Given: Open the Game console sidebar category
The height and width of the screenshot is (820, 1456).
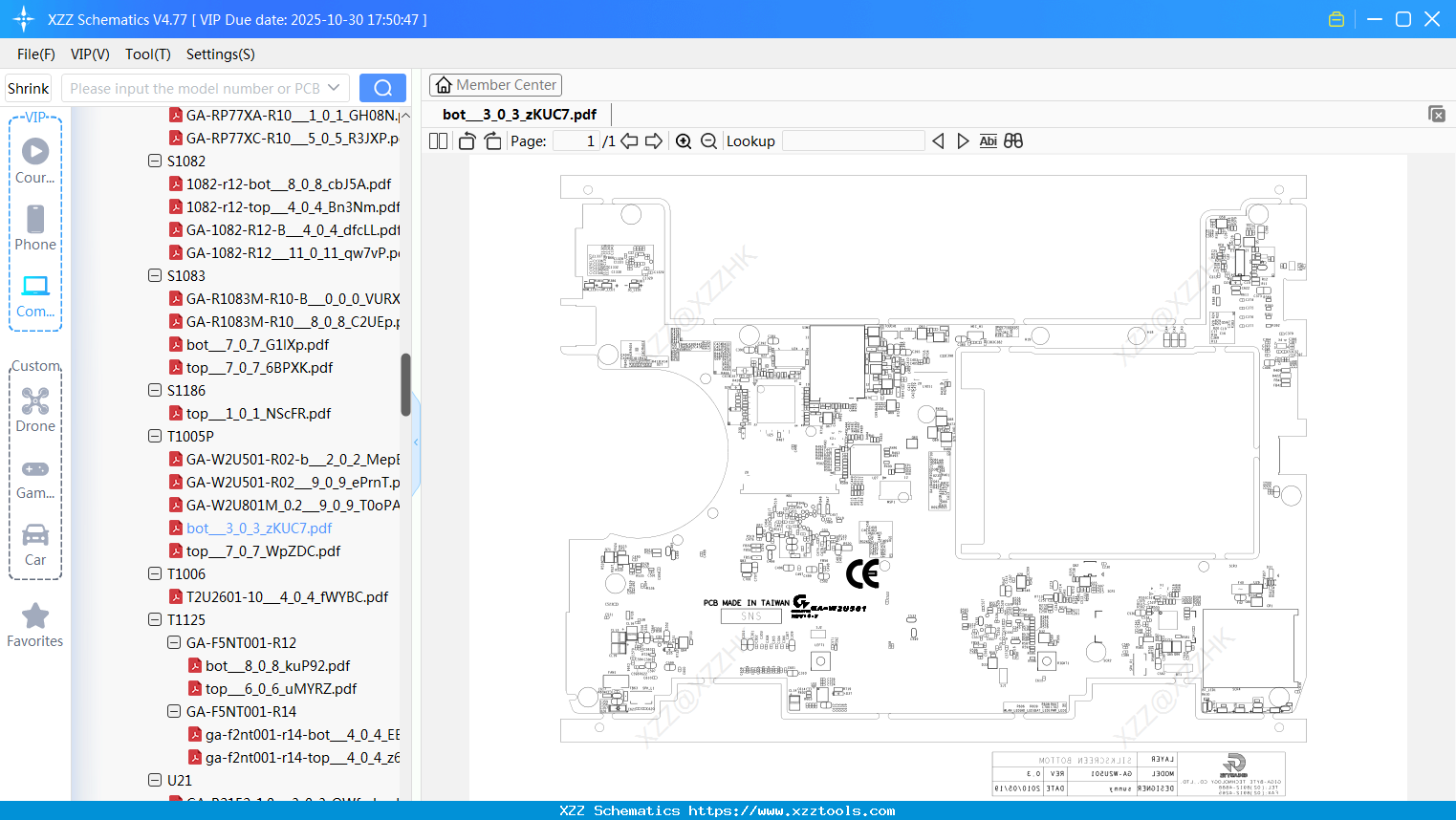Looking at the screenshot, I should [35, 478].
